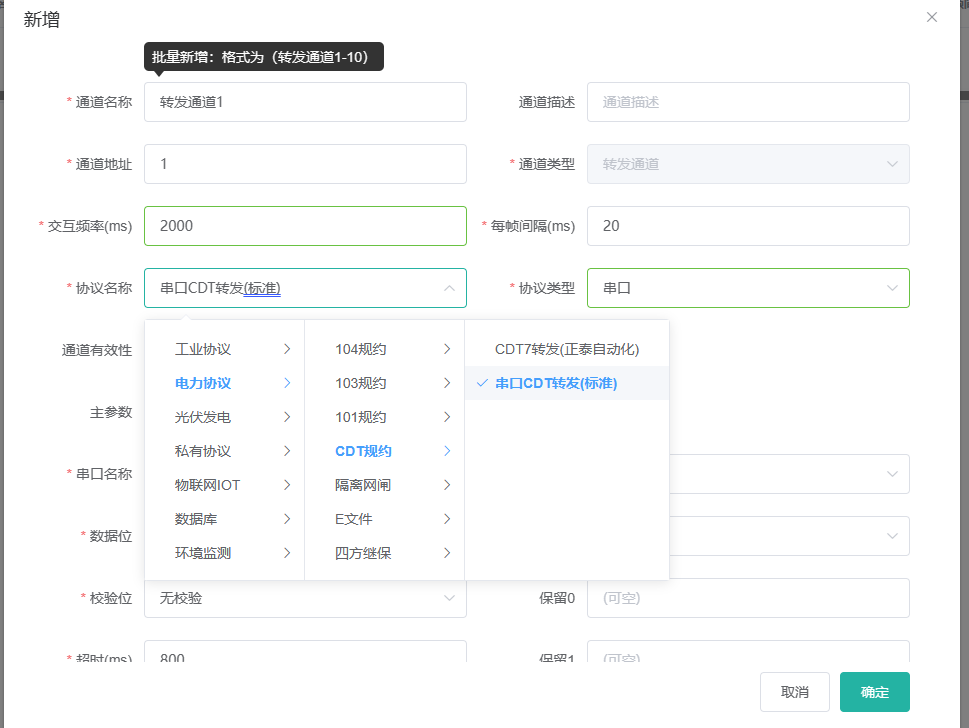Click the chevron arrow next to 物联网IOT

pyautogui.click(x=287, y=485)
